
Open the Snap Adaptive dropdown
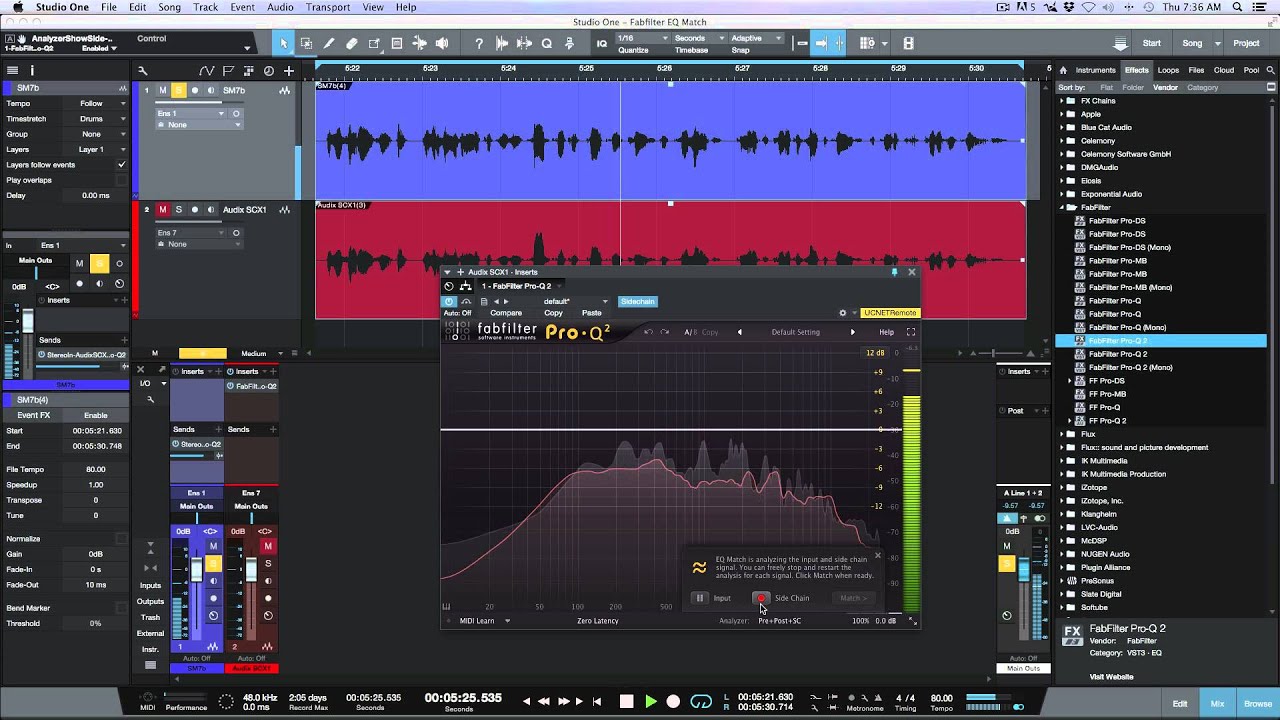coord(757,38)
